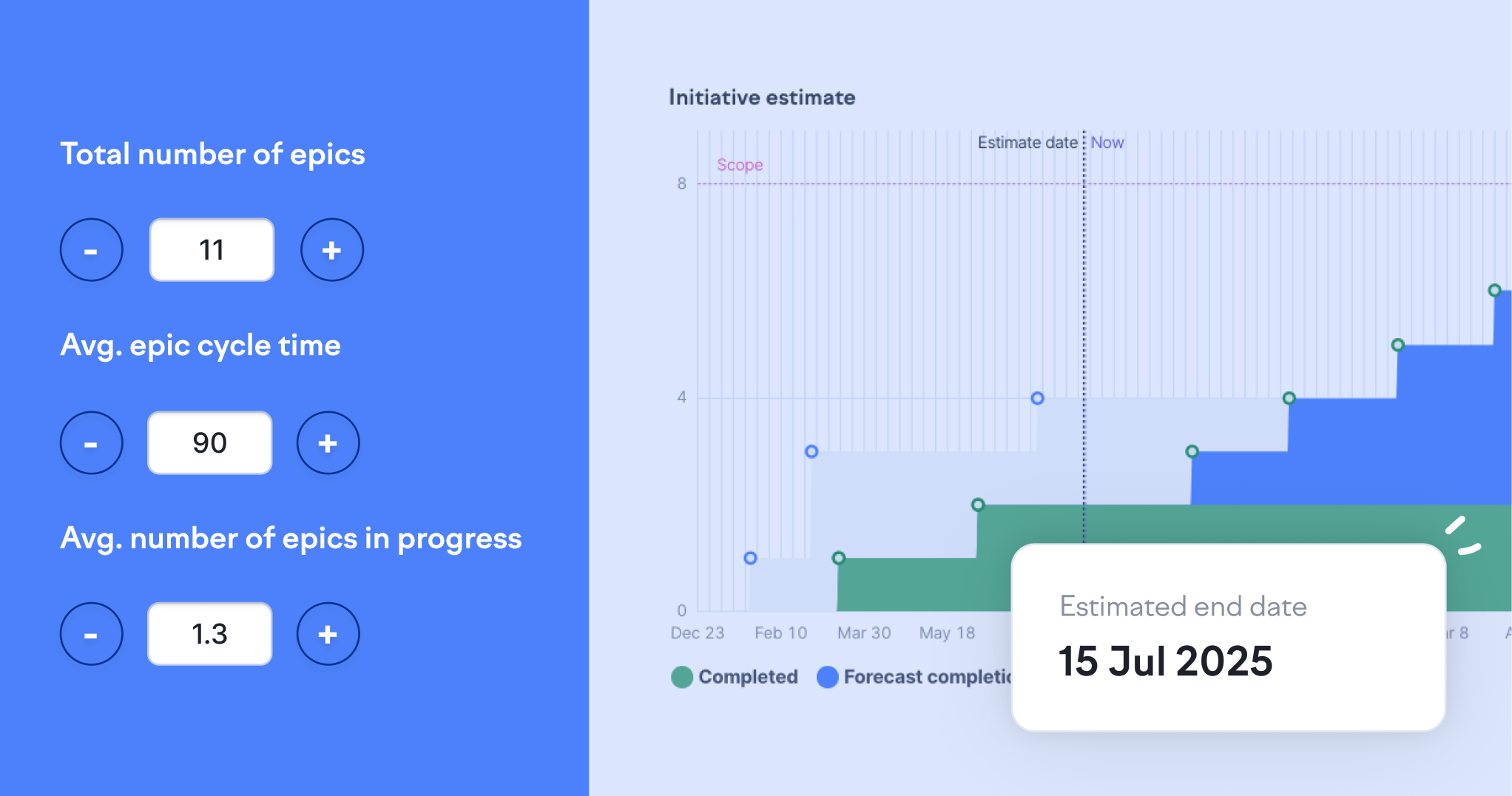1512x796 pixels.
Task: Click the total epics value field showing 11
Action: click(x=212, y=250)
